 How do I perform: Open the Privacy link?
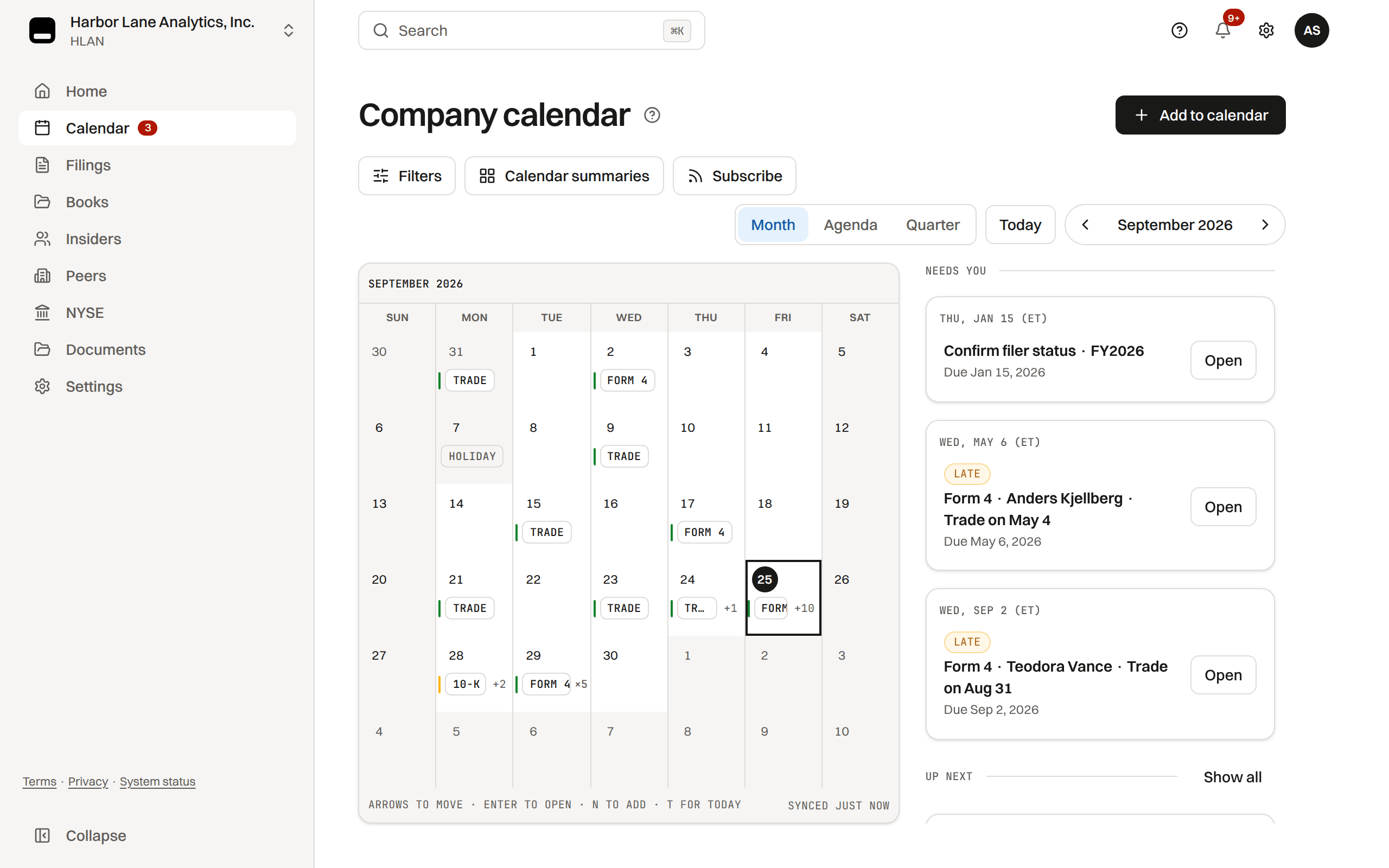[88, 781]
